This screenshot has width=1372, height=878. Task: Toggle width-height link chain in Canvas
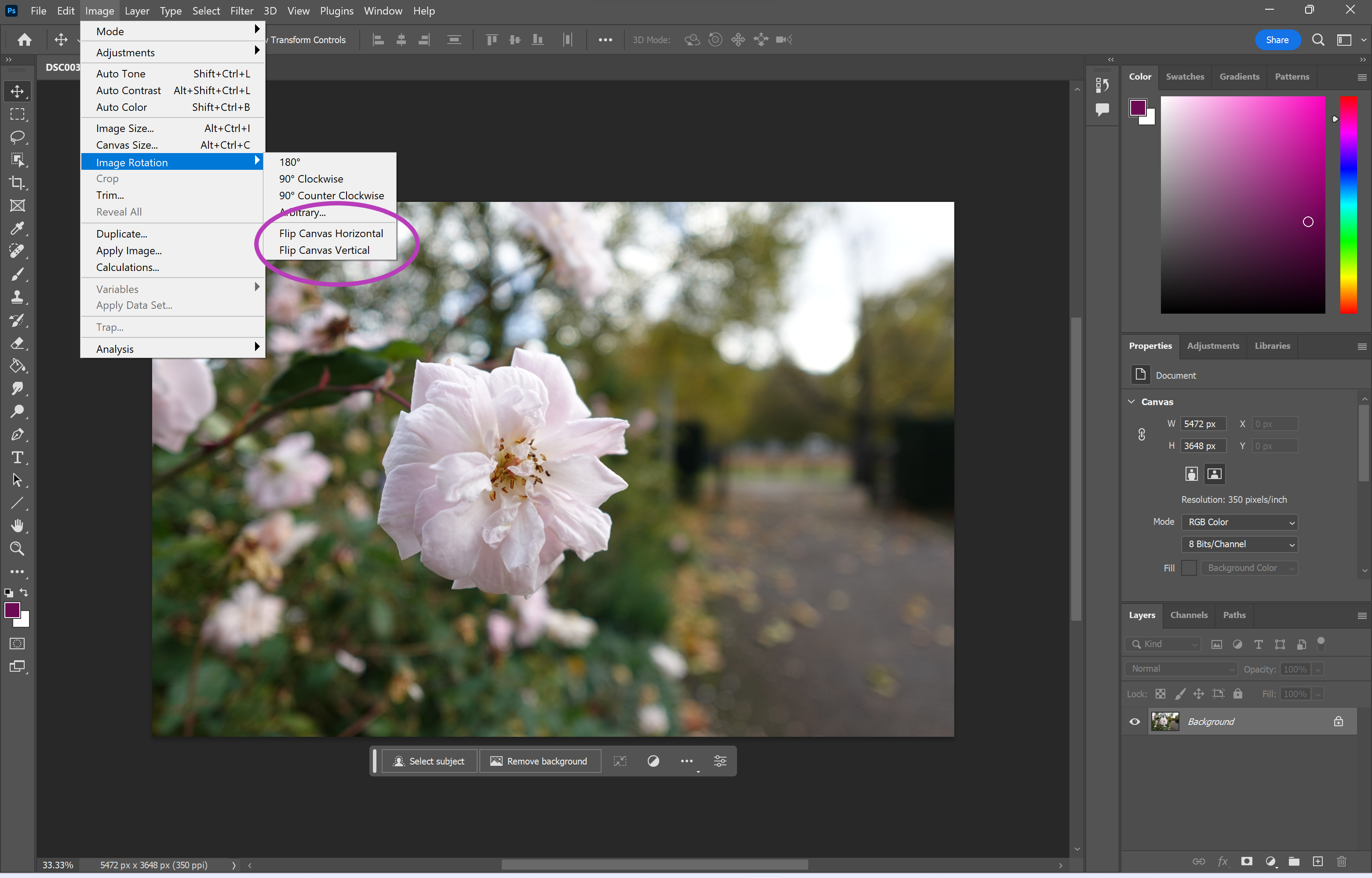(1142, 435)
